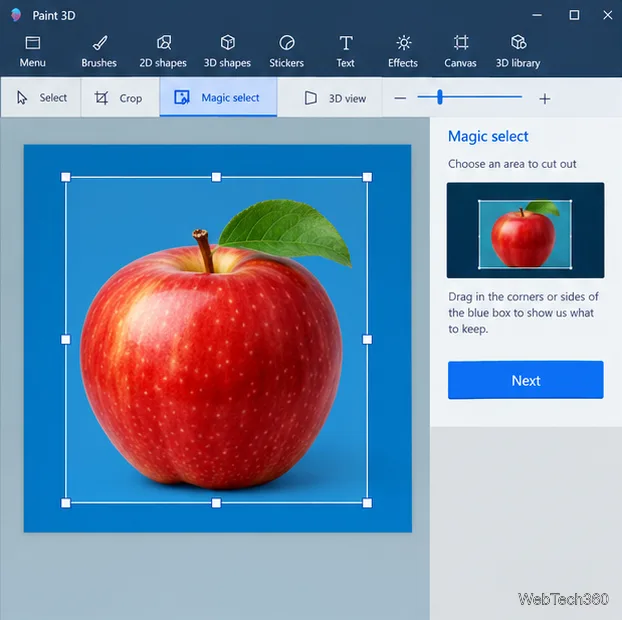Click the bottom-right selection handle
Image resolution: width=622 pixels, height=620 pixels.
[x=367, y=503]
